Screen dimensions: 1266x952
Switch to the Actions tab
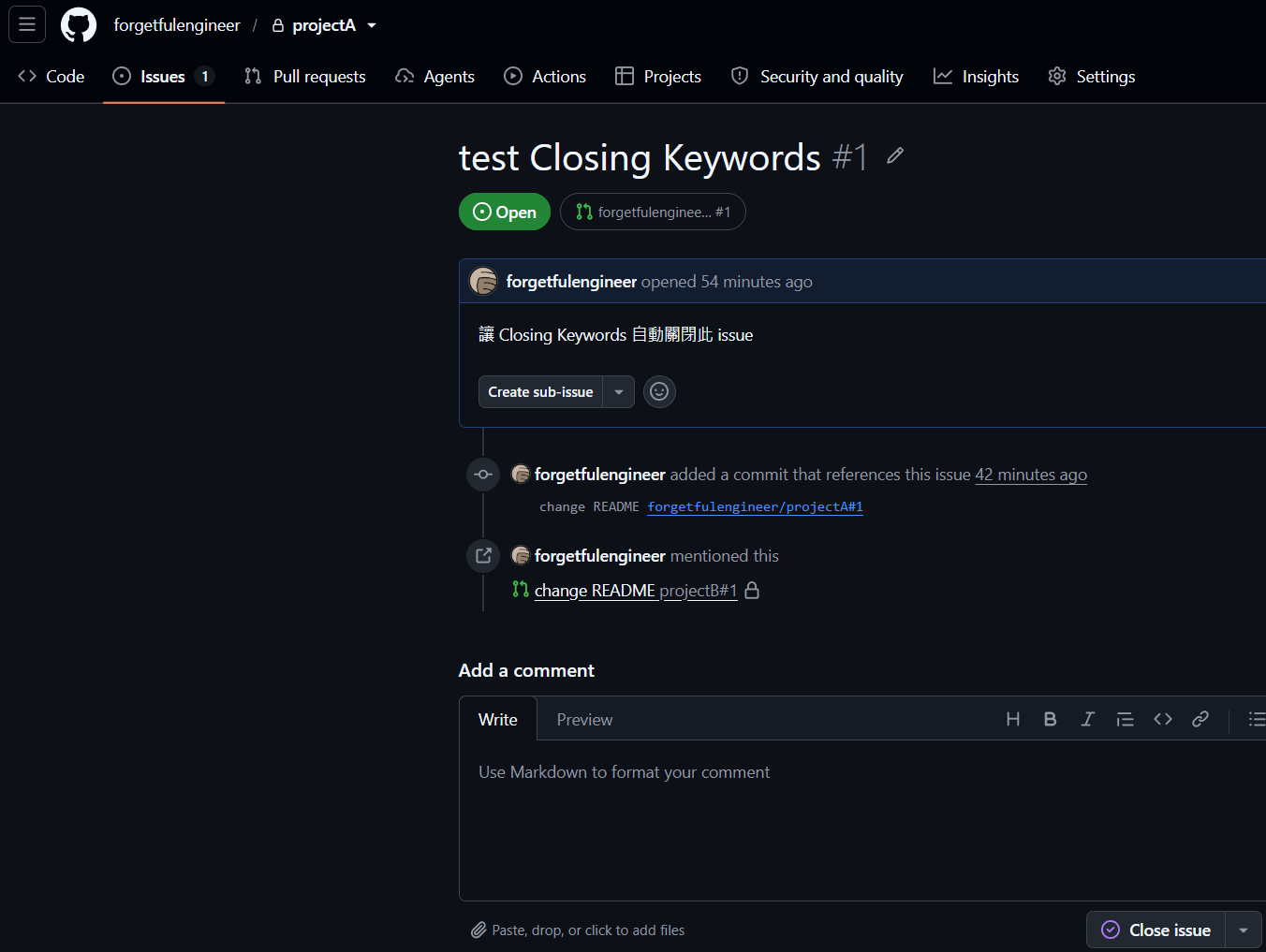tap(545, 77)
